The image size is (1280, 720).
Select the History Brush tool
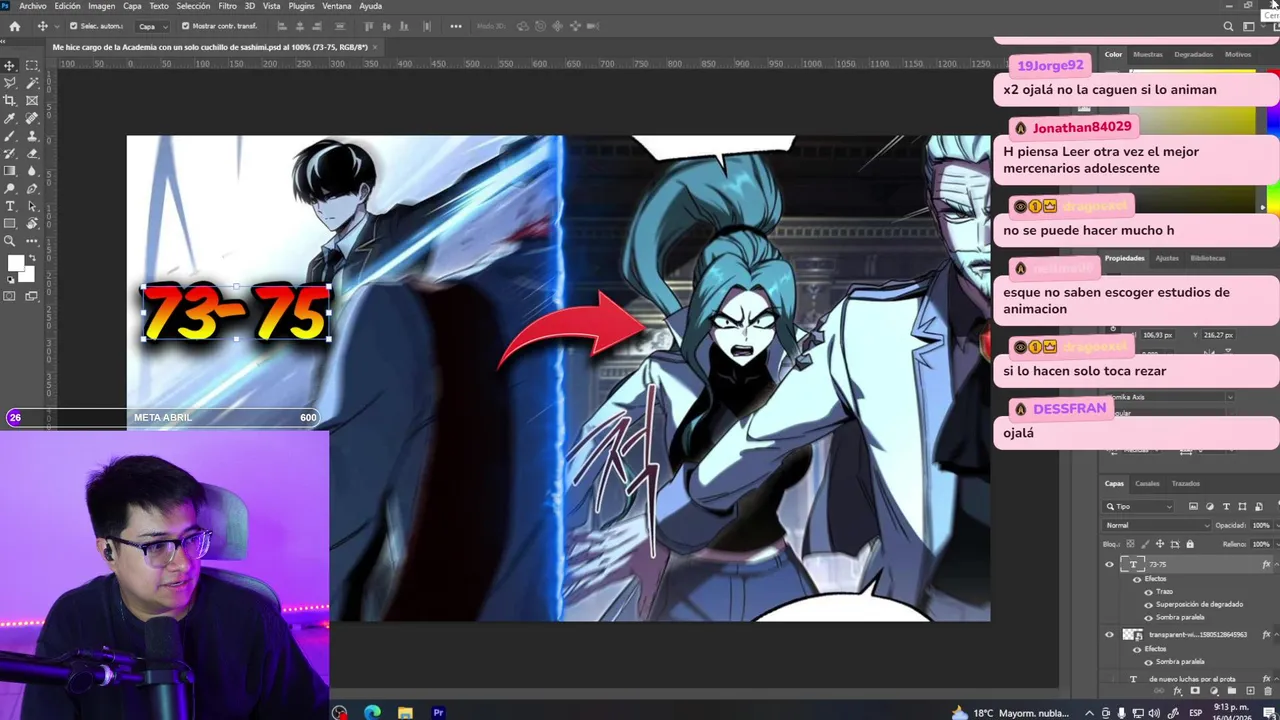(x=9, y=153)
